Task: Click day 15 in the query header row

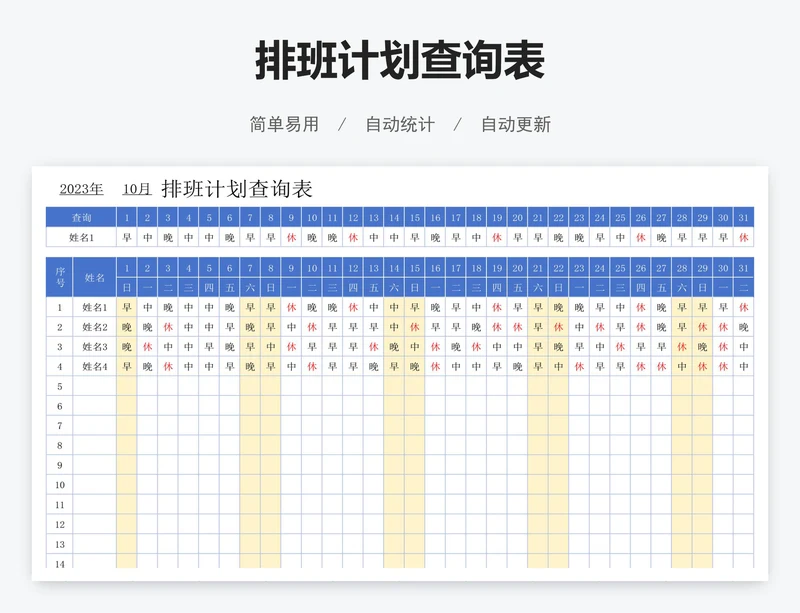Action: (415, 217)
